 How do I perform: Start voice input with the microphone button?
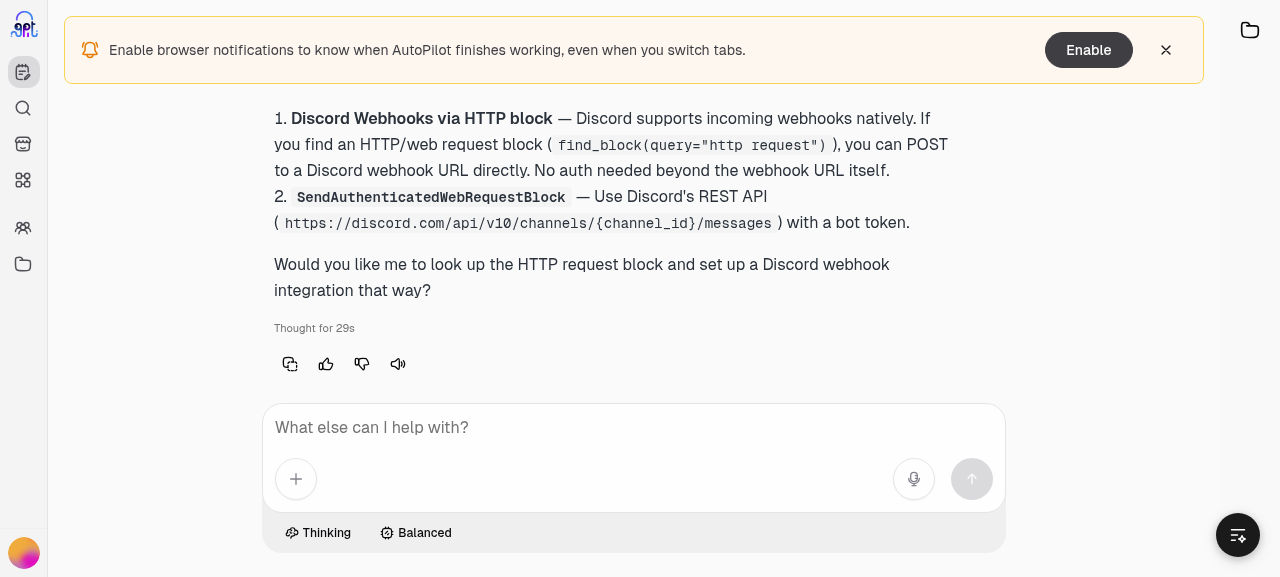pyautogui.click(x=914, y=479)
